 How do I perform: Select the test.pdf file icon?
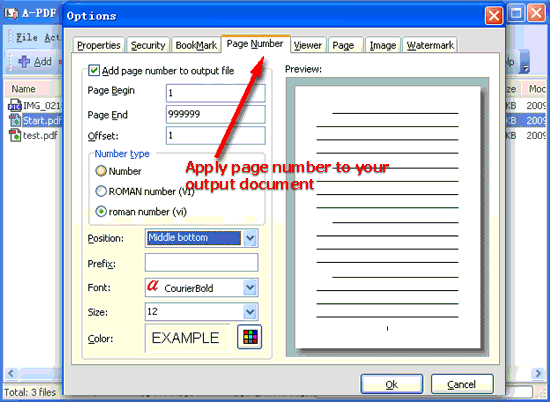[x=15, y=135]
